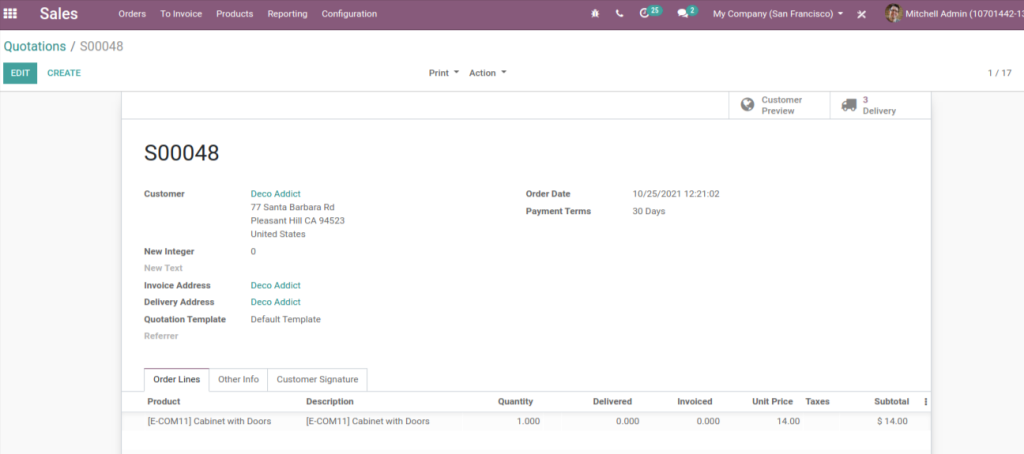Open activities clock icon with 25 badge
Image resolution: width=1024 pixels, height=454 pixels.
tap(650, 12)
